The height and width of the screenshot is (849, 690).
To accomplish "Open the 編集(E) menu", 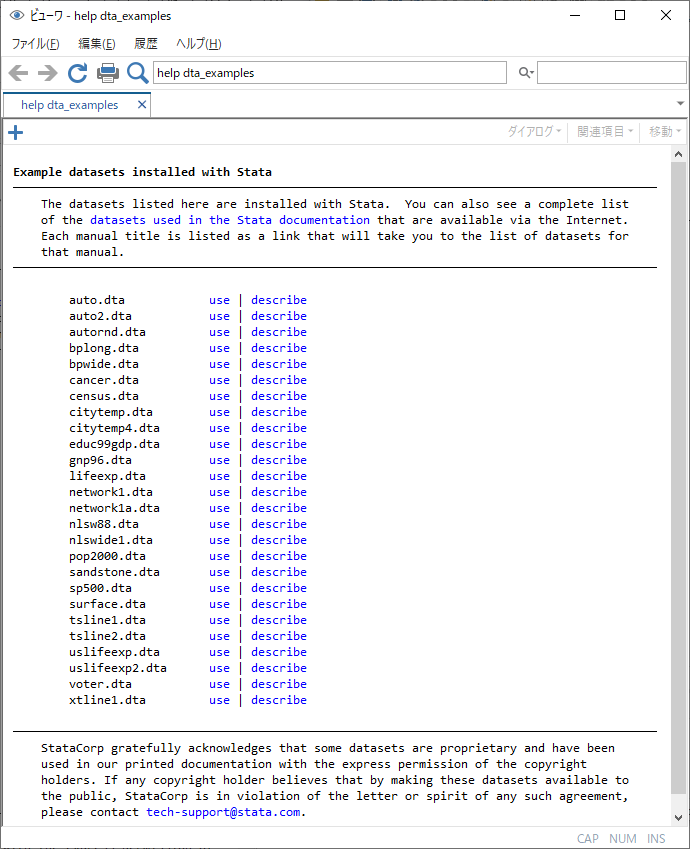I will (x=96, y=44).
